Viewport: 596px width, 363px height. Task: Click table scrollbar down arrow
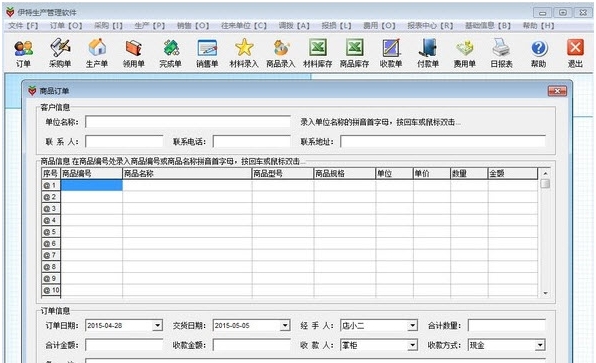click(545, 293)
